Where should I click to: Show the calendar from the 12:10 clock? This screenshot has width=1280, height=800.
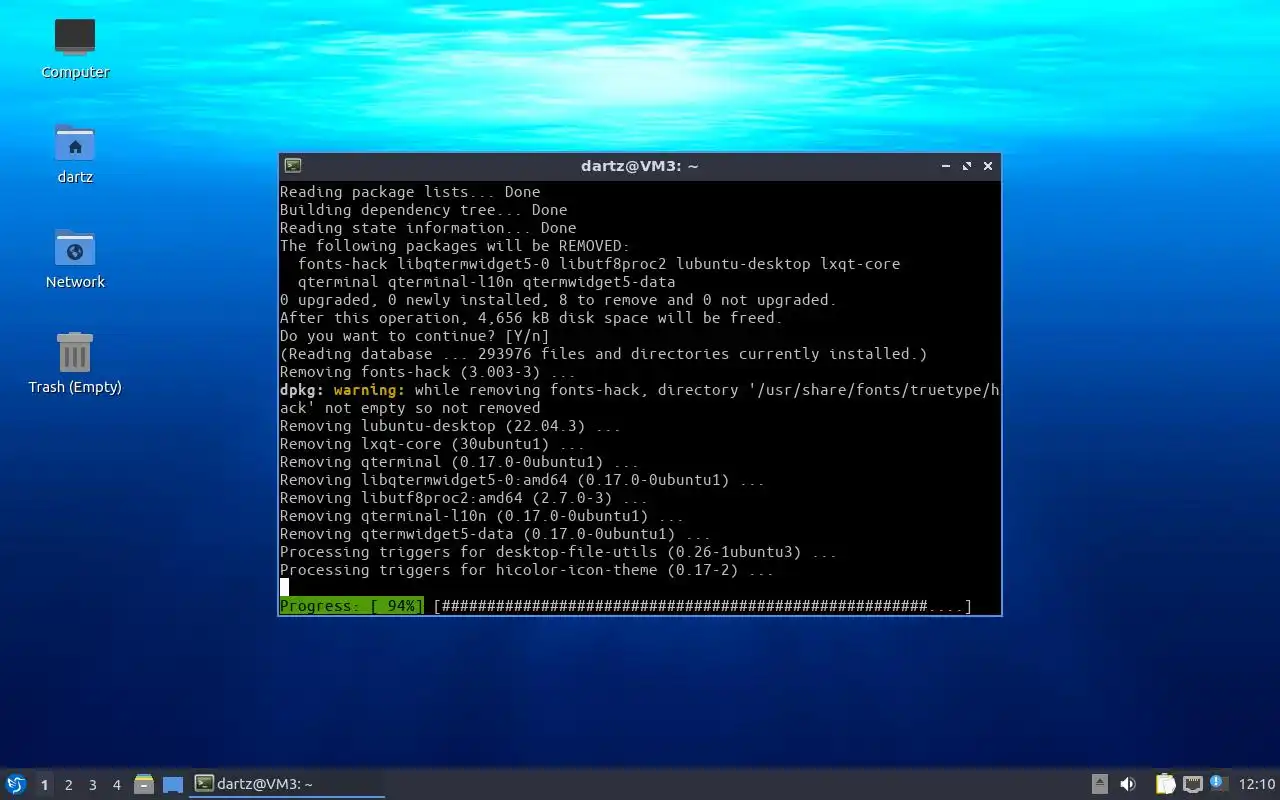click(x=1257, y=784)
